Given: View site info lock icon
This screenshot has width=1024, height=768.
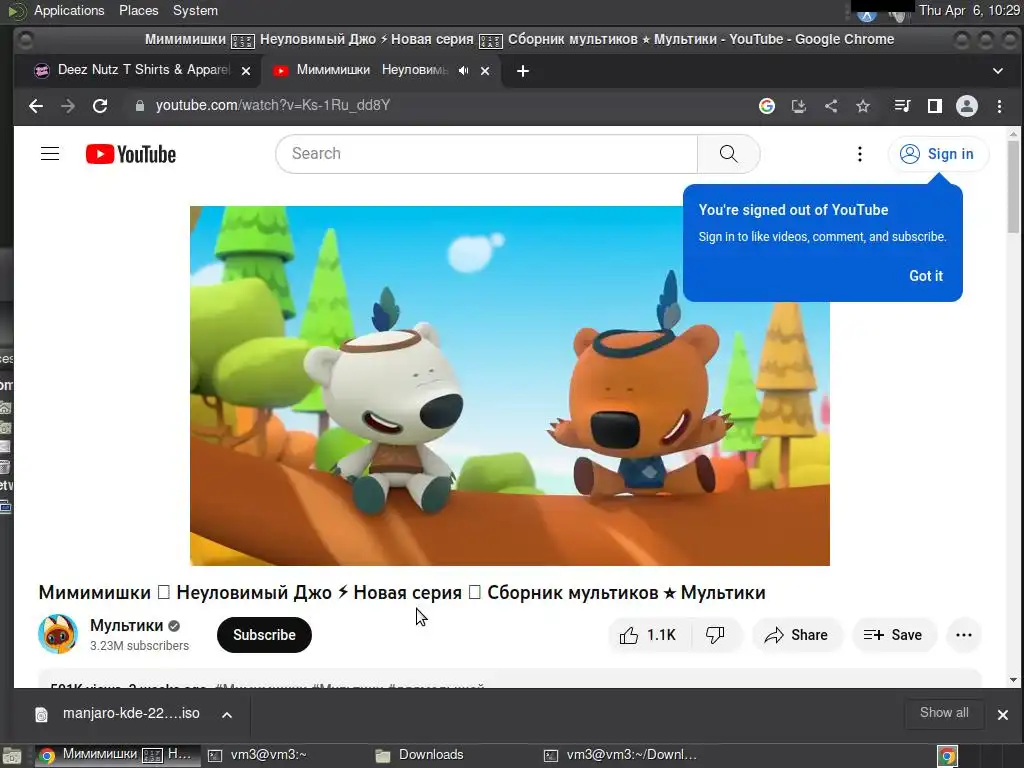Looking at the screenshot, I should point(139,106).
